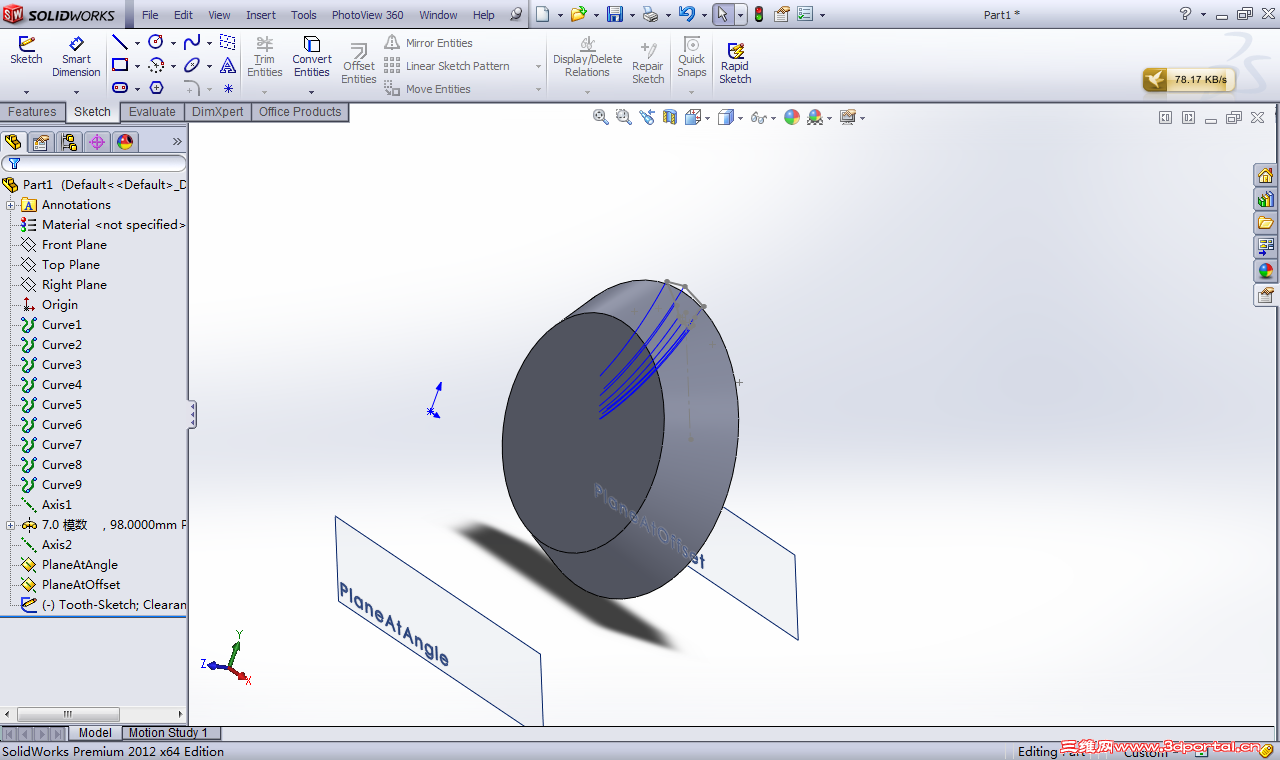Click the Edit Appearance color ball
Screen dimensions: 1280x760
click(792, 117)
